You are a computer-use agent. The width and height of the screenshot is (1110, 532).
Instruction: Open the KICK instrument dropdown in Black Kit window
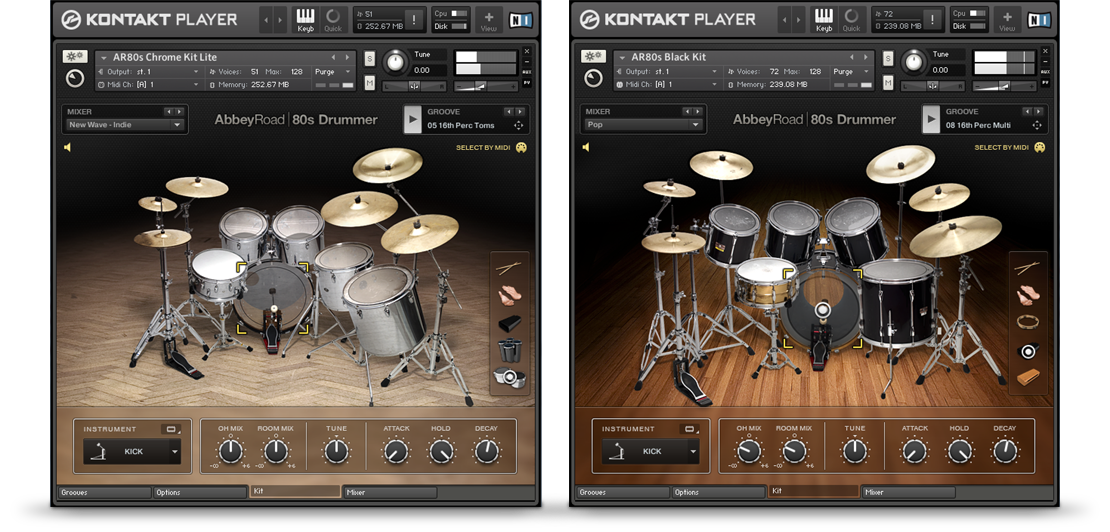[x=651, y=451]
